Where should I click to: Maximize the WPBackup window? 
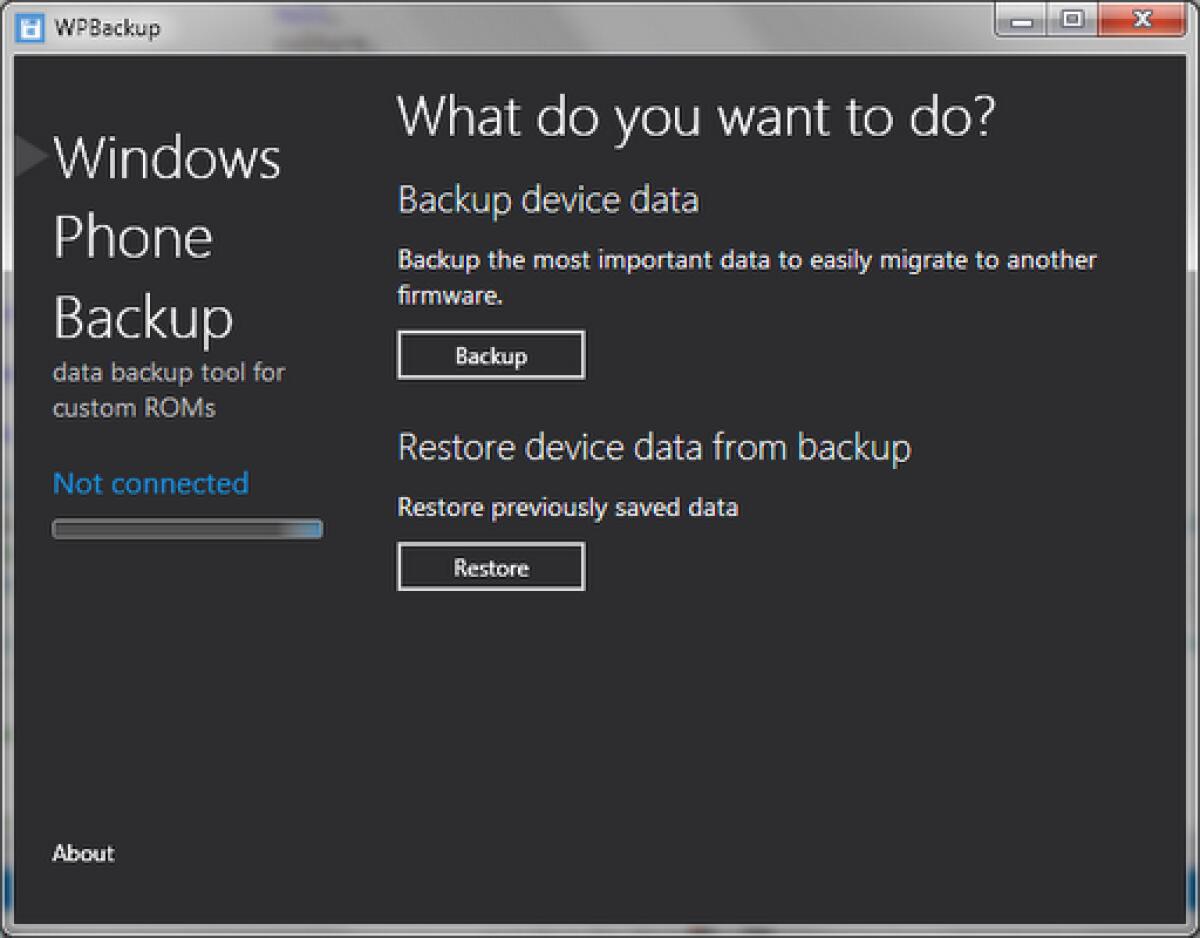pos(1074,19)
